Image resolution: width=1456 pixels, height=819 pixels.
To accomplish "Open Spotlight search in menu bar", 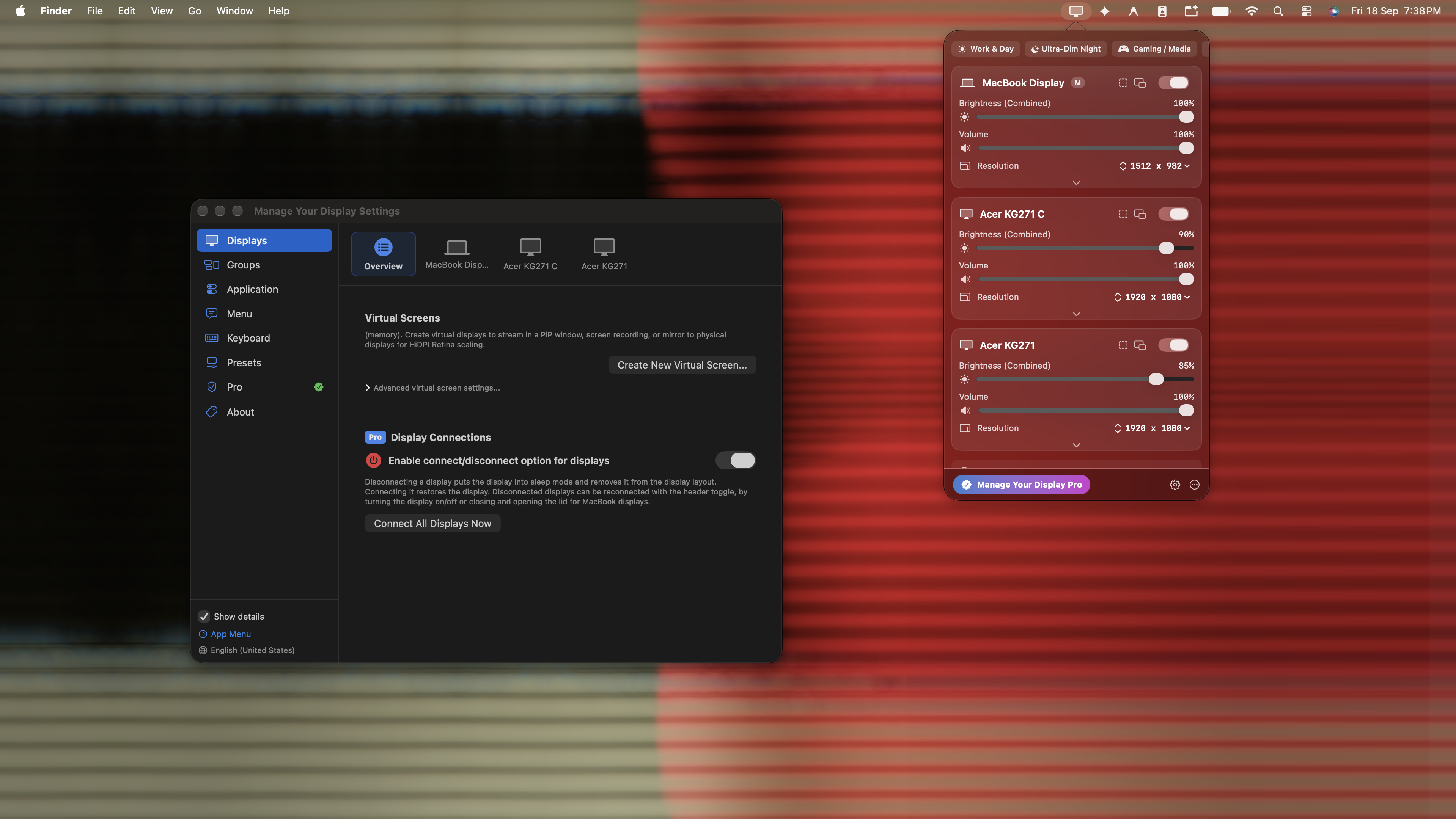I will click(x=1277, y=11).
